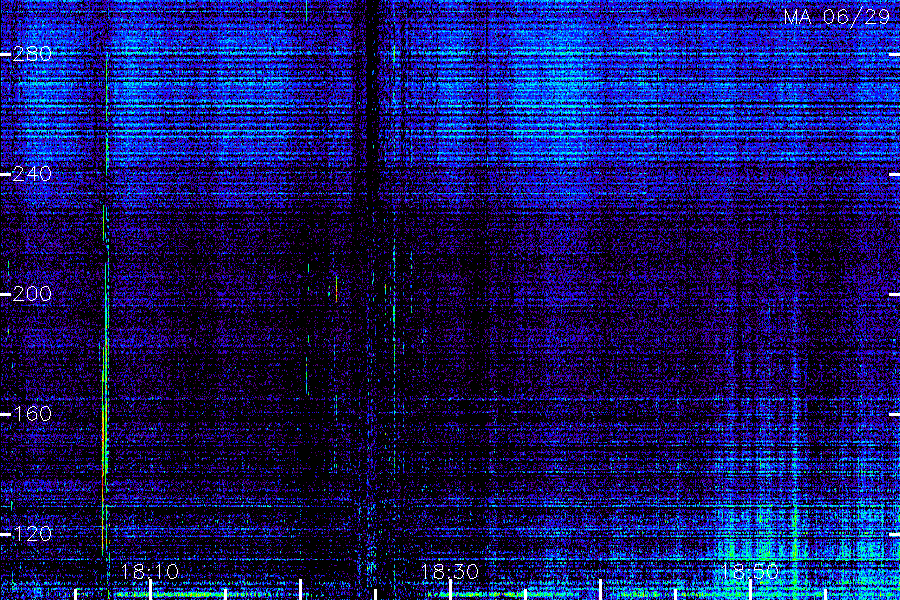Screen dimensions: 900x600
Task: Click the 200 frequency axis label
Action: (32, 294)
